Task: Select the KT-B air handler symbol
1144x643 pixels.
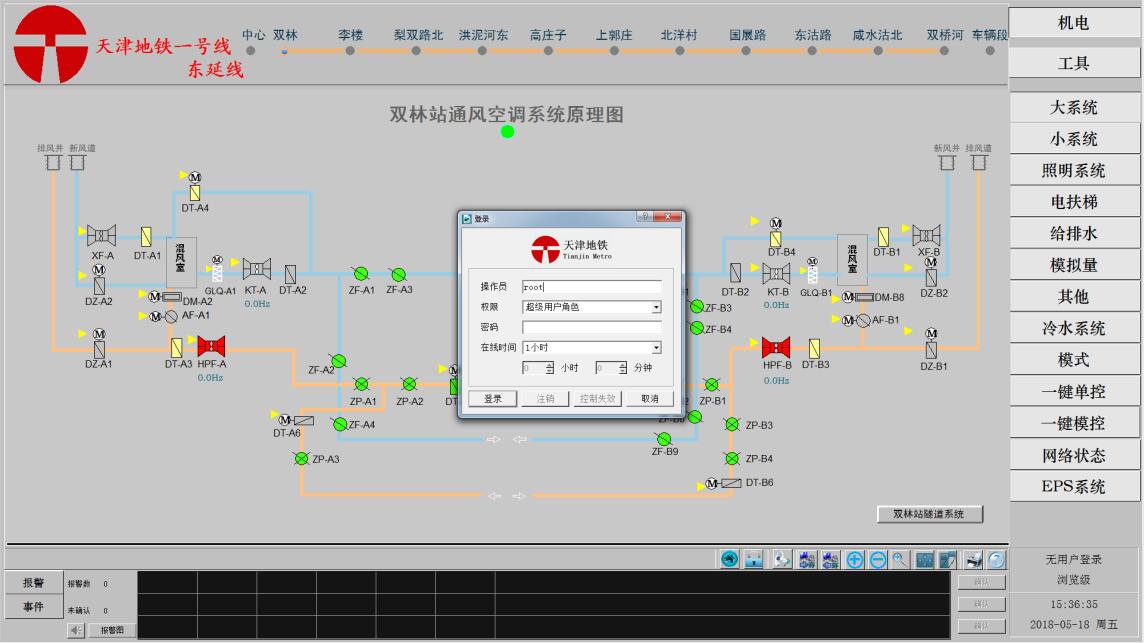Action: coord(776,274)
